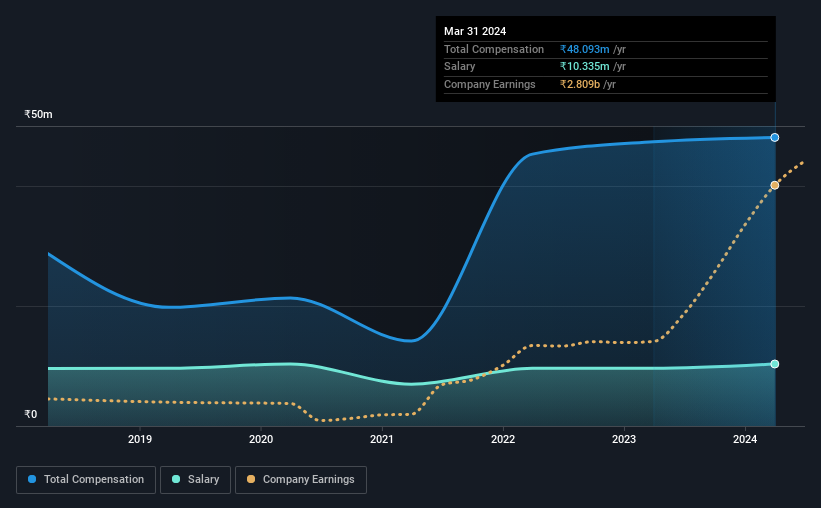Click the Salary tooltip row label
Image resolution: width=821 pixels, height=508 pixels.
click(460, 67)
